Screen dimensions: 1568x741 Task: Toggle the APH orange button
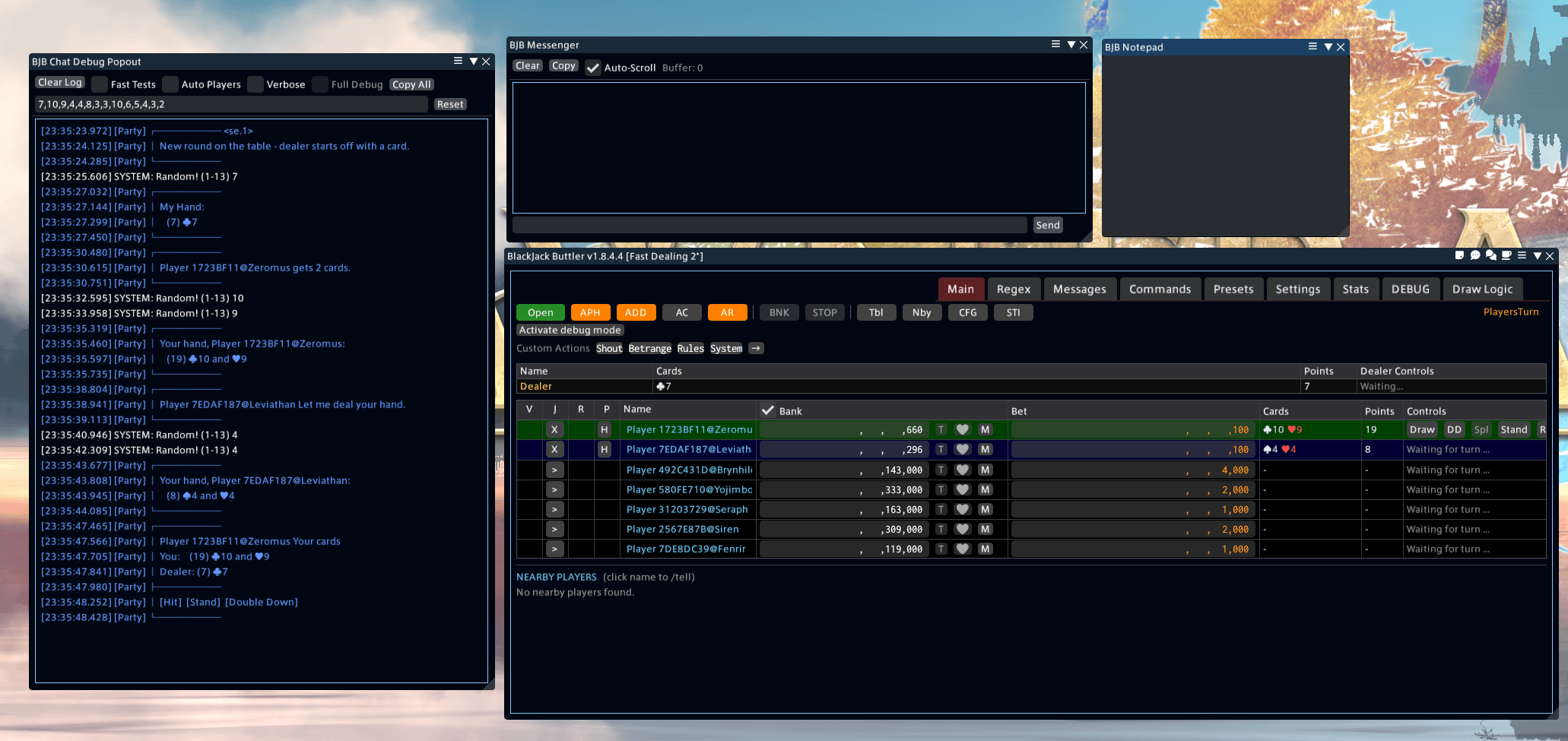[590, 312]
